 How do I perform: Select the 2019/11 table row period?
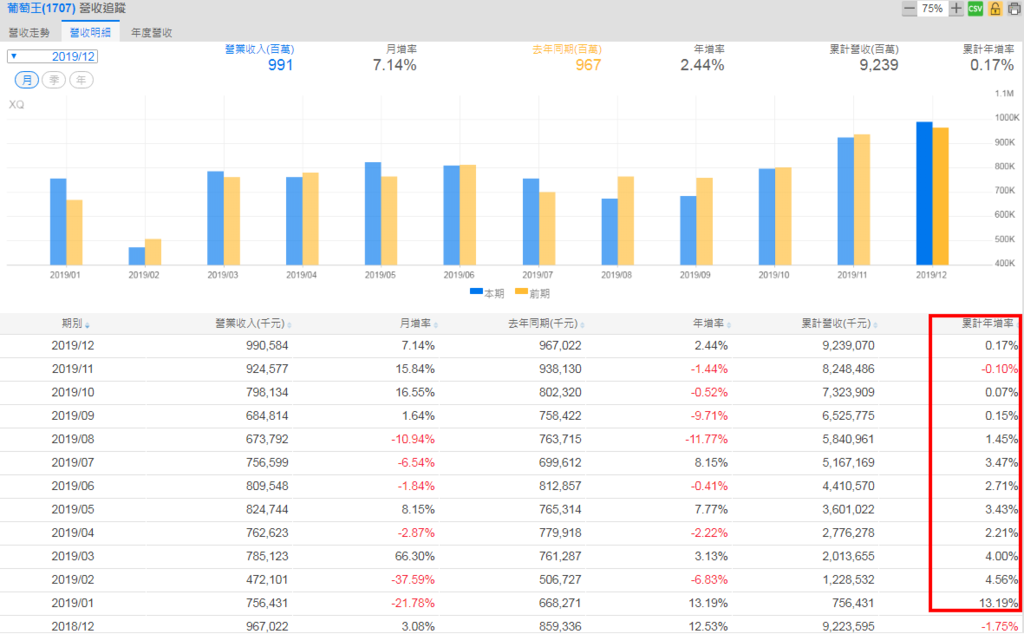click(72, 369)
